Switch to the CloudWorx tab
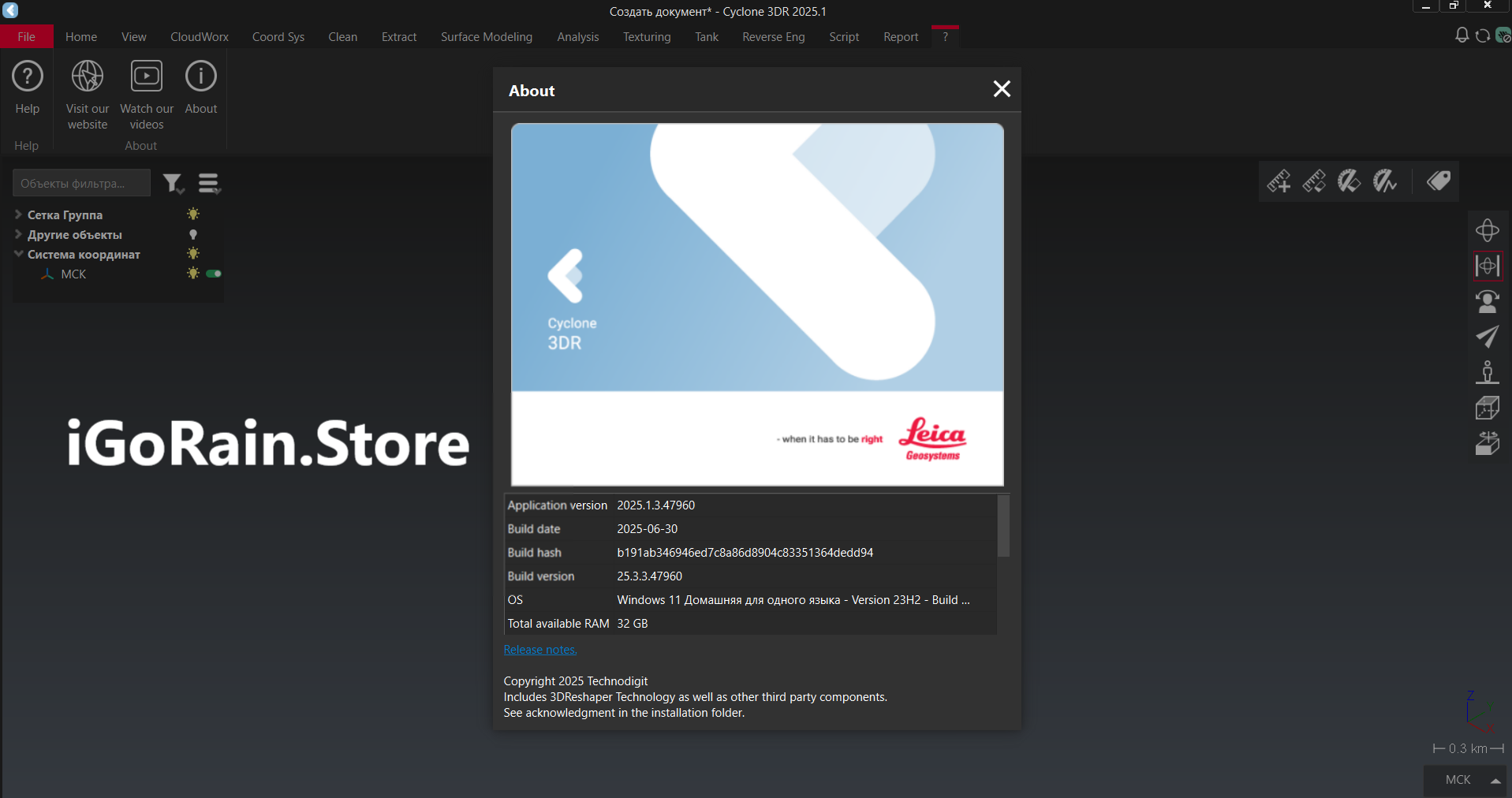This screenshot has width=1512, height=798. pyautogui.click(x=199, y=37)
